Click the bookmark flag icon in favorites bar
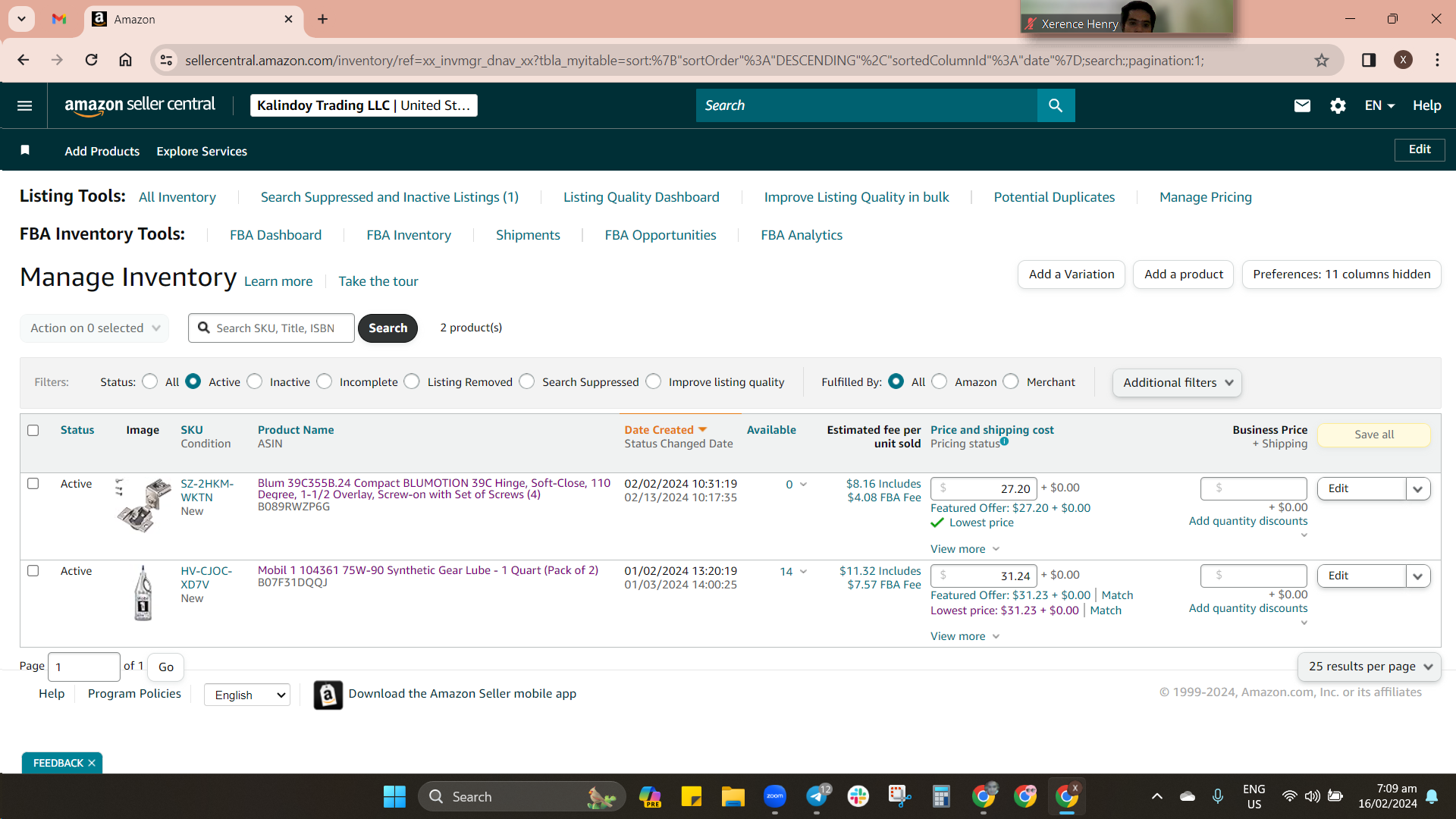 pos(25,150)
